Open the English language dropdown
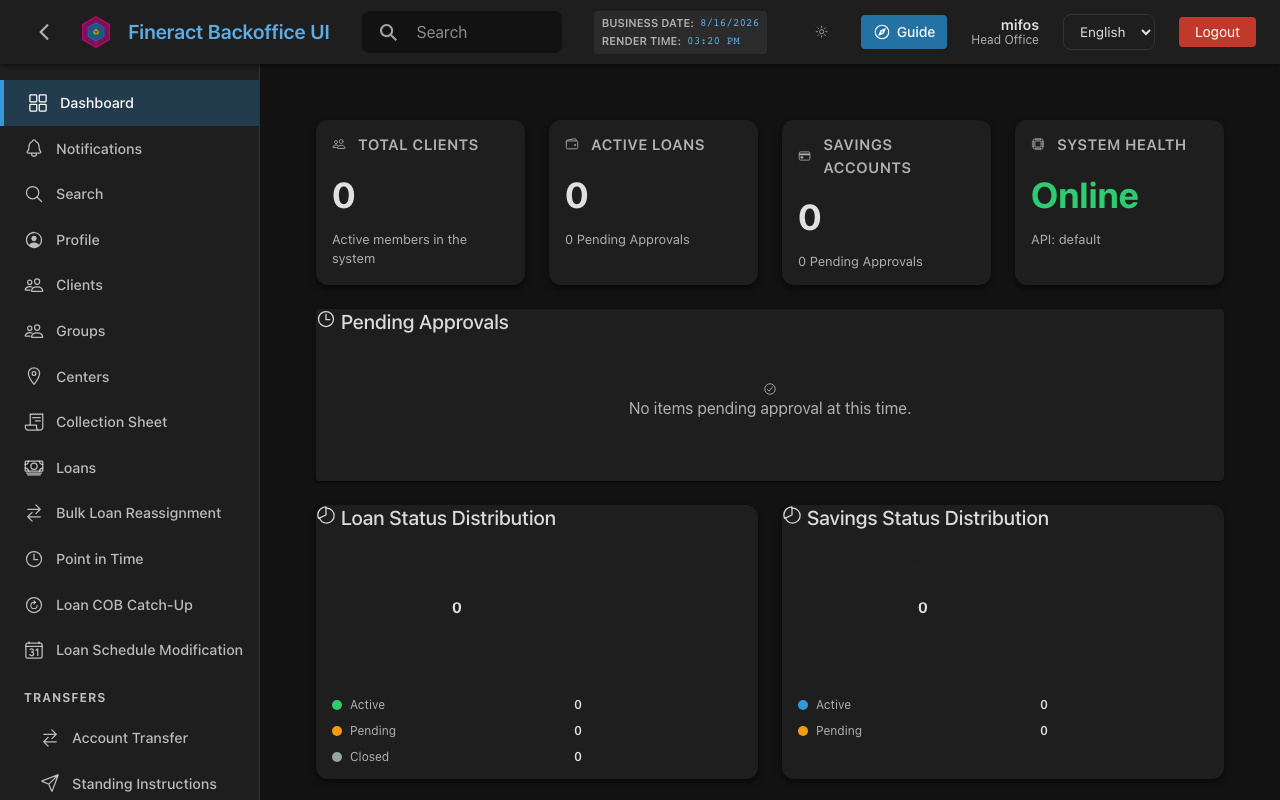 tap(1109, 32)
